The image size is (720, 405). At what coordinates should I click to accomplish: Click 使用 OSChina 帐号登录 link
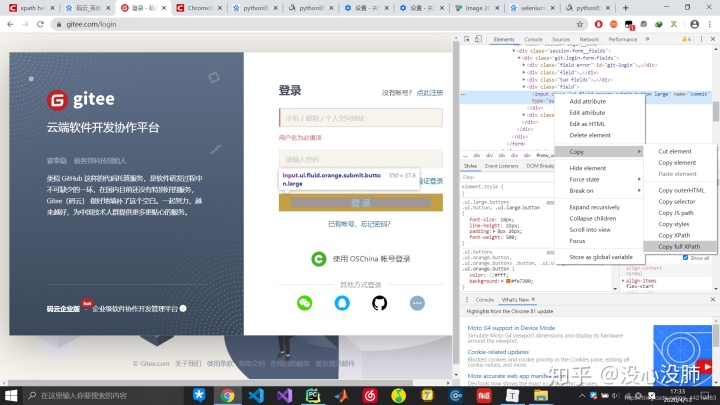371,259
